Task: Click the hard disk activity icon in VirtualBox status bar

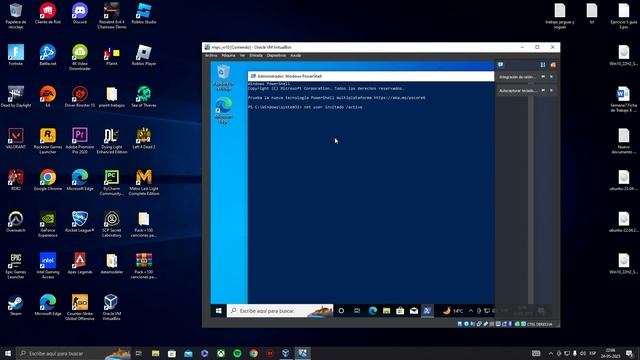Action: point(460,324)
